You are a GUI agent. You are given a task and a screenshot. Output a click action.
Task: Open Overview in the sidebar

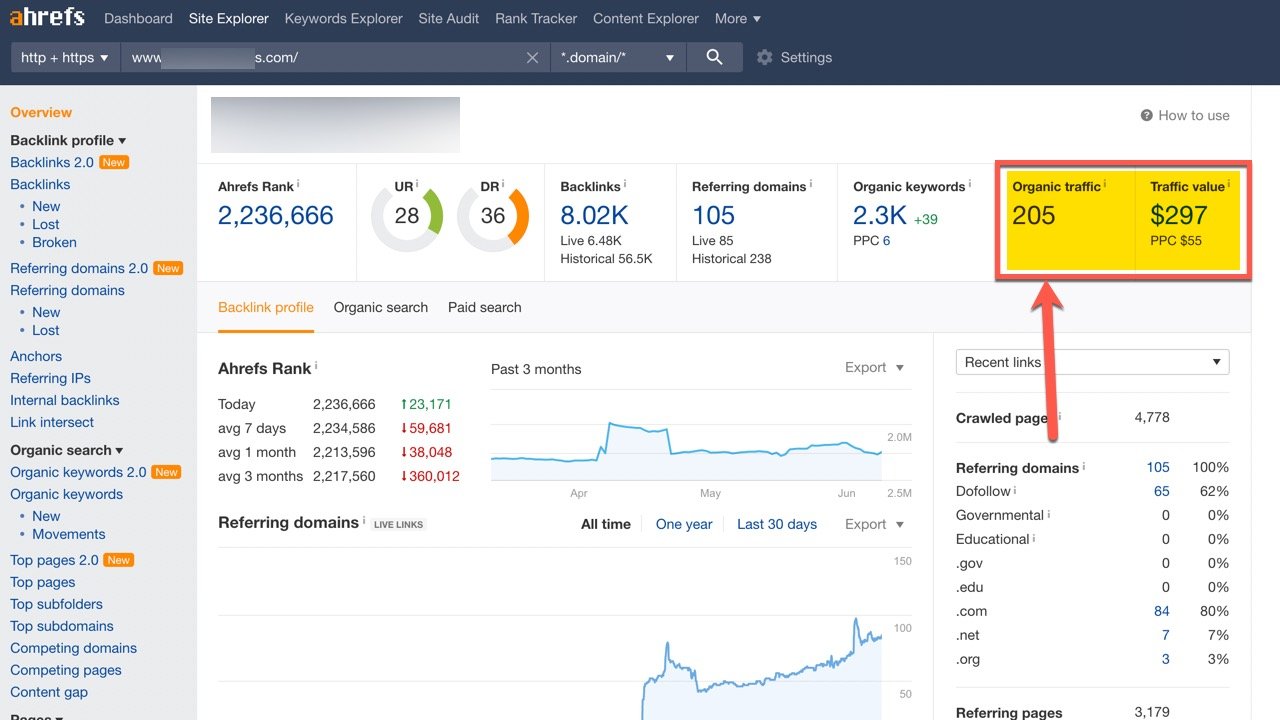point(41,112)
